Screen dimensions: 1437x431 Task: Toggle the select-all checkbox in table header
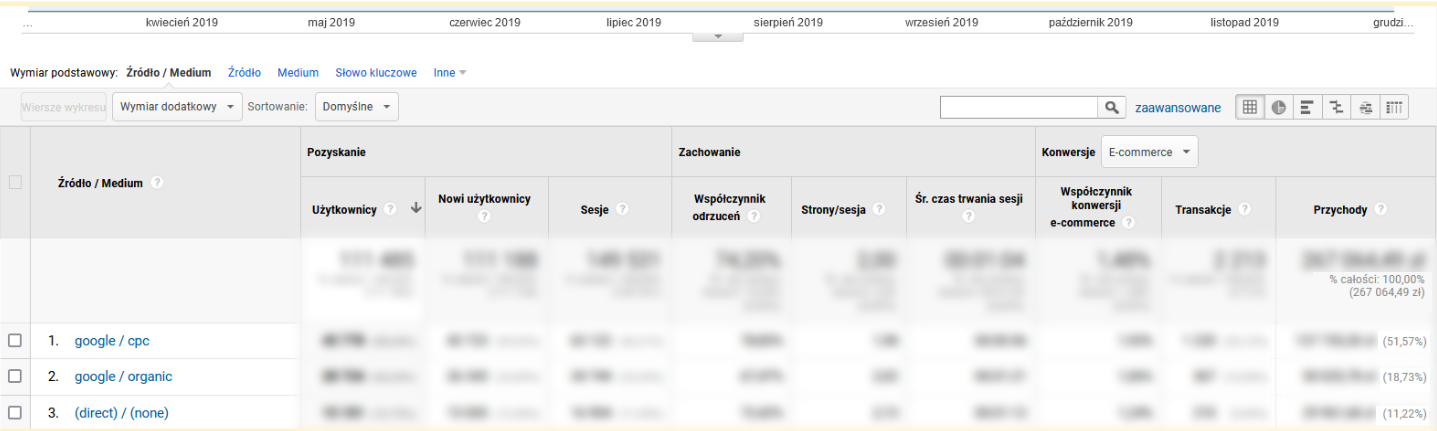[15, 182]
